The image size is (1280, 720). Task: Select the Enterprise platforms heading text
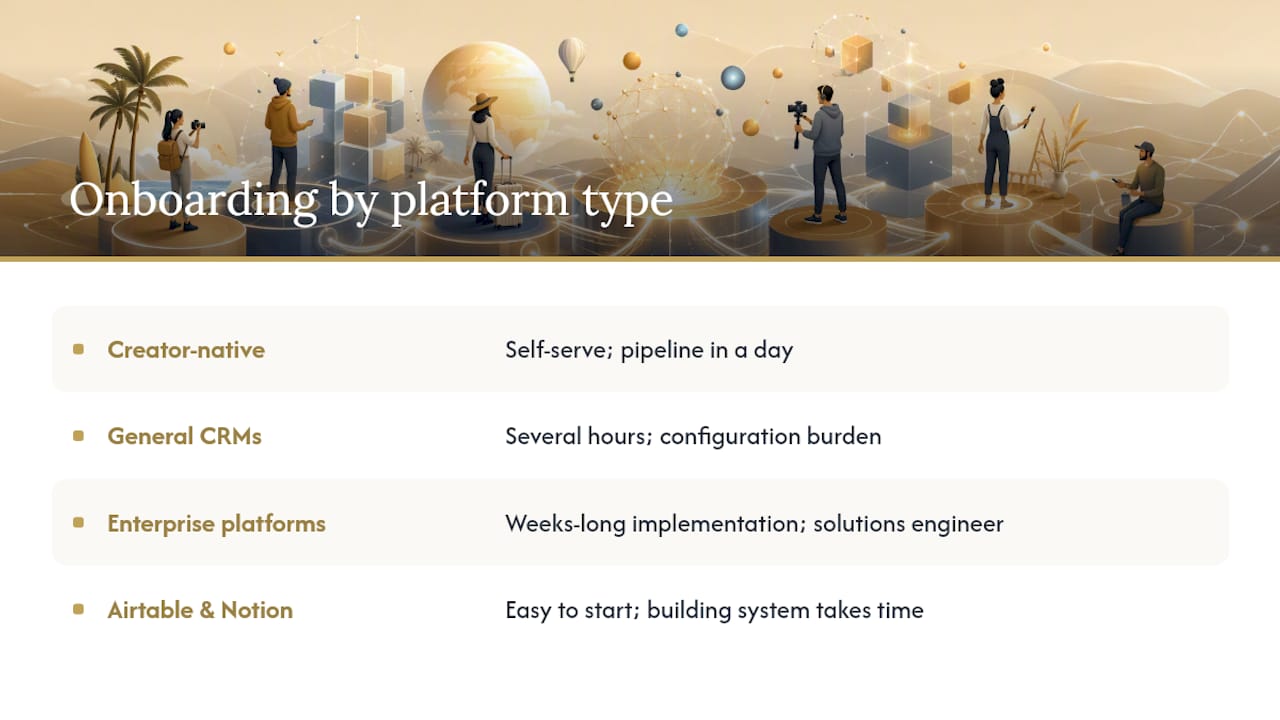[x=216, y=524]
